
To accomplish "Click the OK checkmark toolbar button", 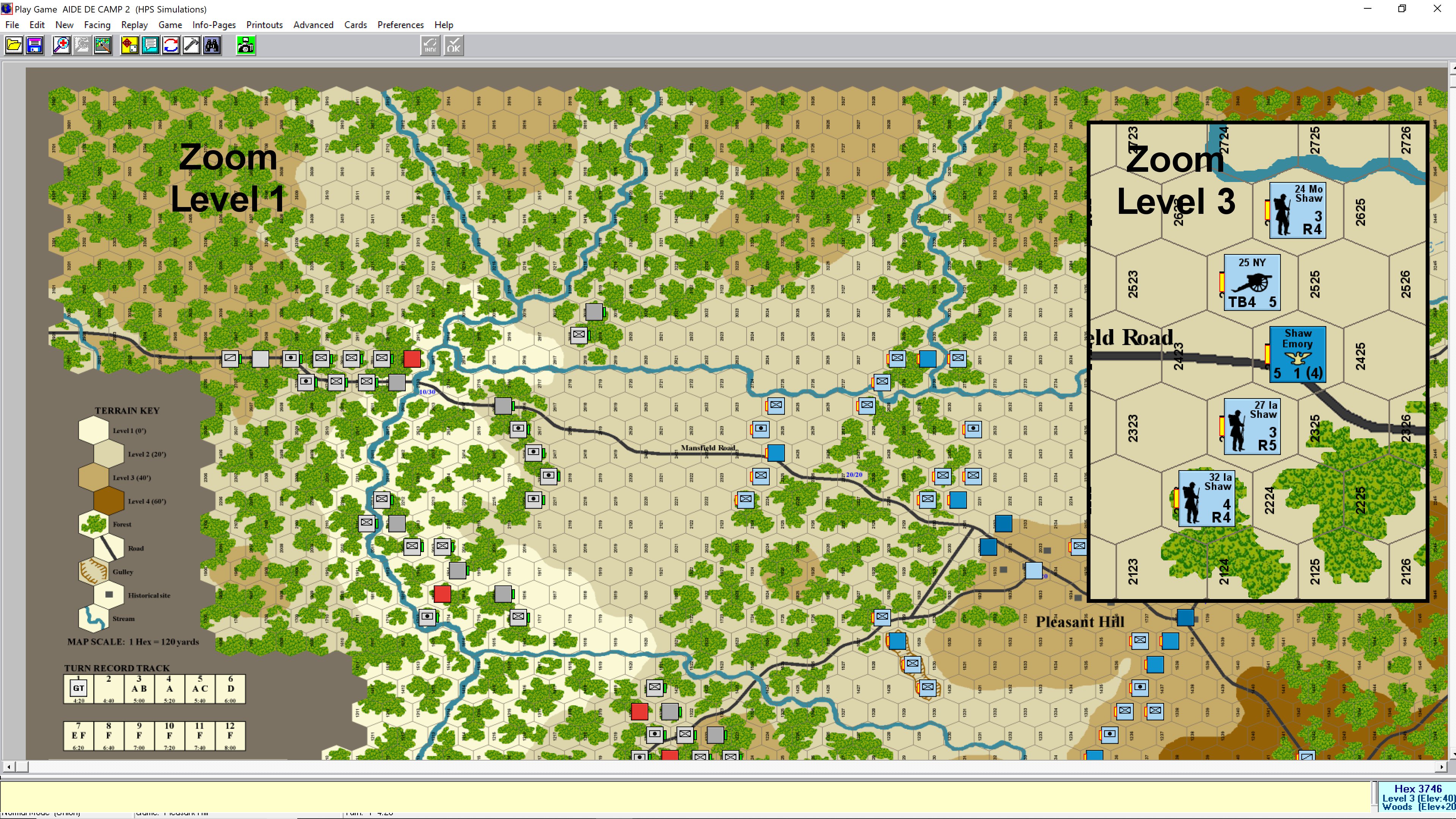I will click(x=453, y=45).
